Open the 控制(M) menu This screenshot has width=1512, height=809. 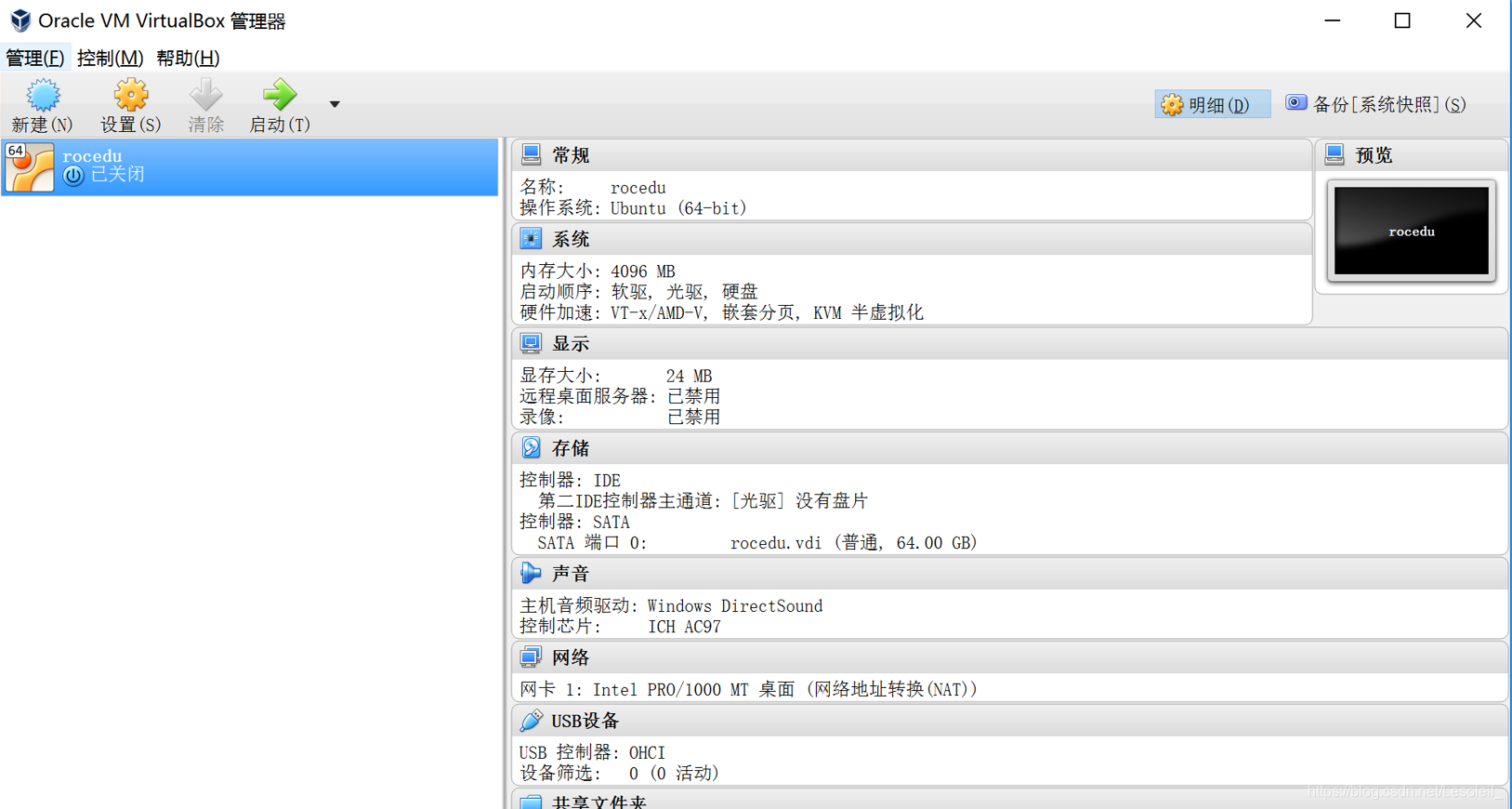110,58
